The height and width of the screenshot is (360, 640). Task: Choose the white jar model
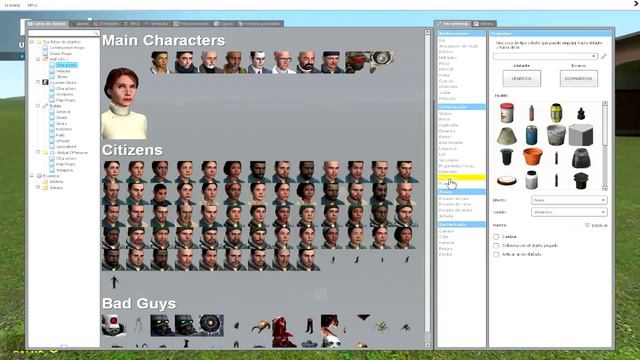pyautogui.click(x=531, y=180)
